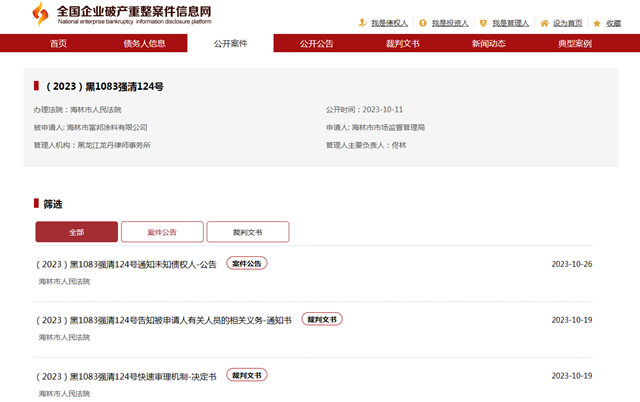Open the 我是管理人 link

tap(511, 23)
